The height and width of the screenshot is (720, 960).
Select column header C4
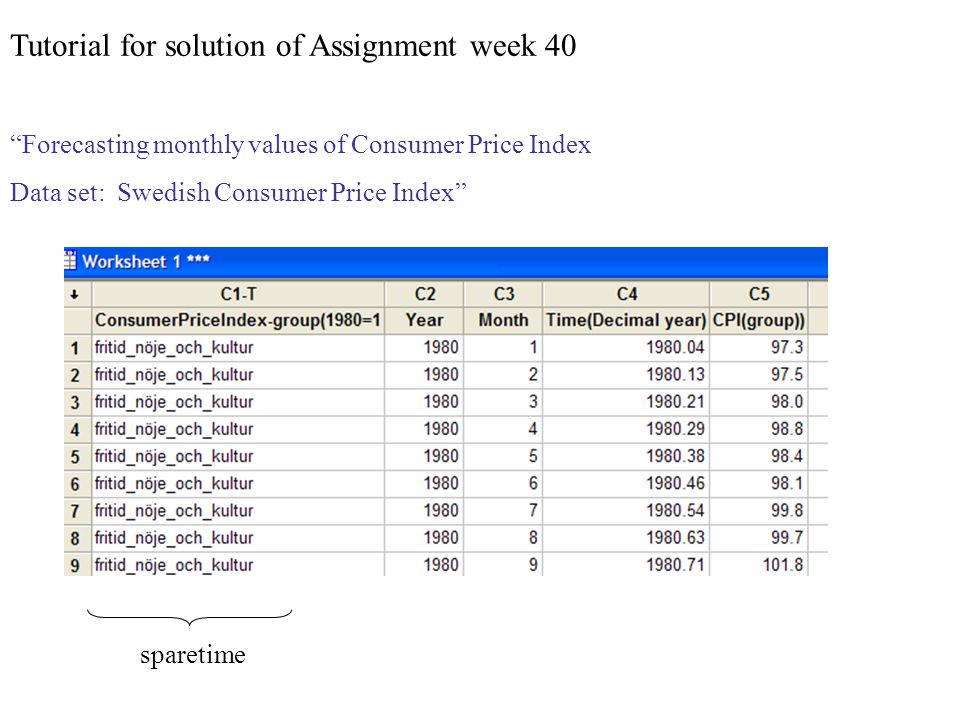click(626, 294)
